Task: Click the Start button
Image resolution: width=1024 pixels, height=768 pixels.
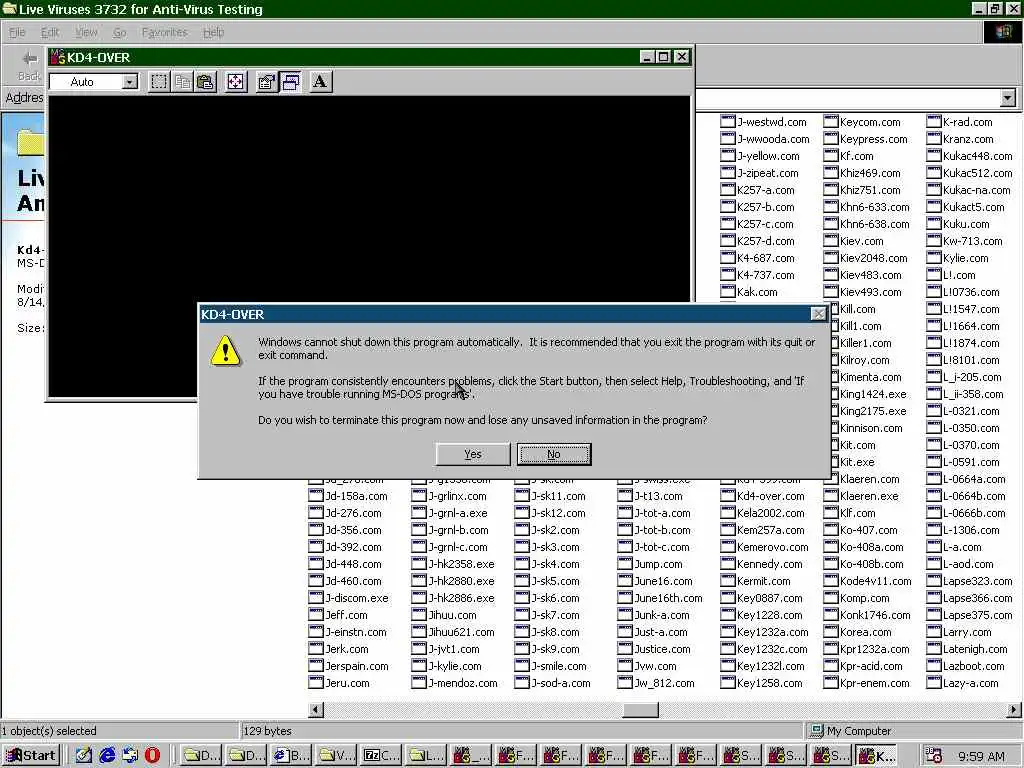Action: pos(31,756)
